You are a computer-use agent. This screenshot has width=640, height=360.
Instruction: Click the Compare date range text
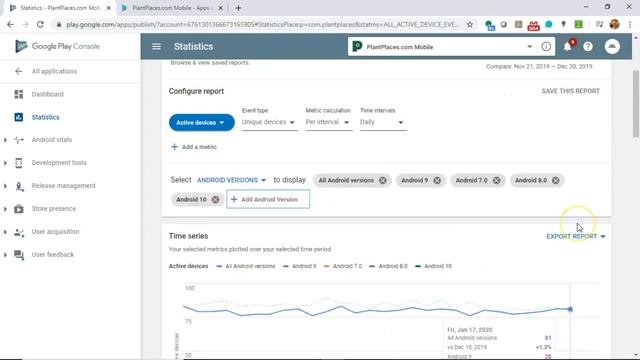tap(539, 67)
